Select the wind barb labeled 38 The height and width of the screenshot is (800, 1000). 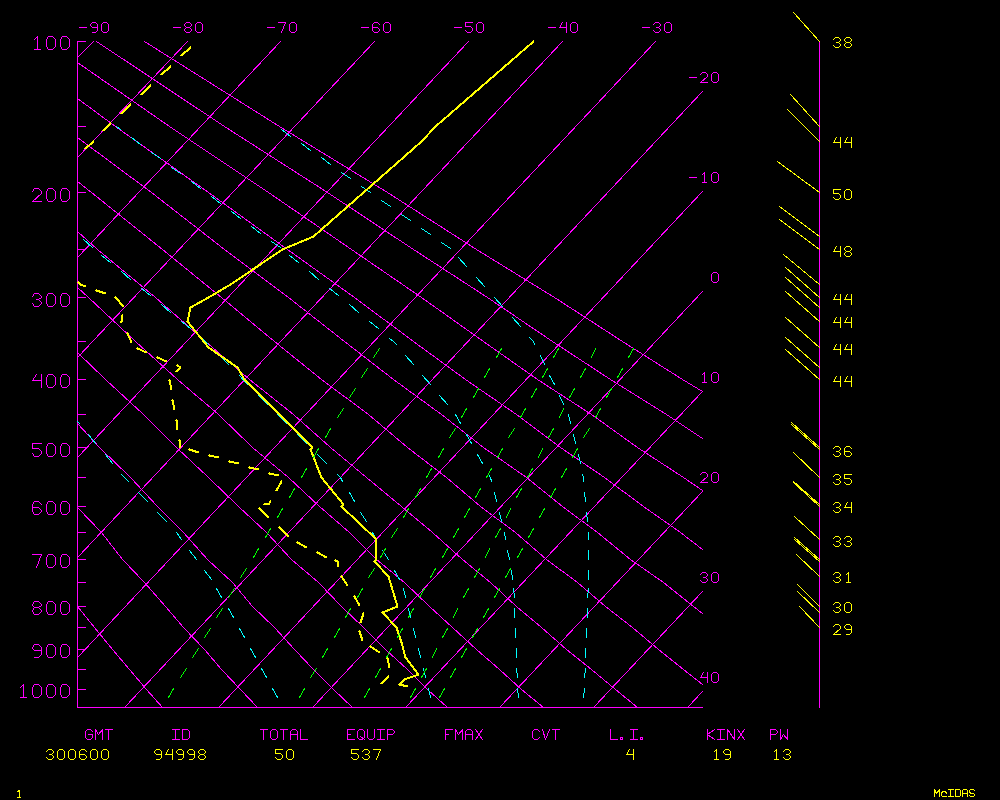tap(806, 27)
